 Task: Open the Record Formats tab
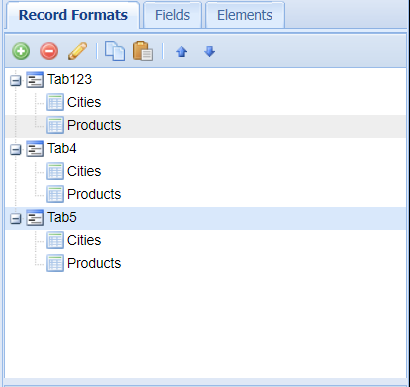tap(73, 15)
